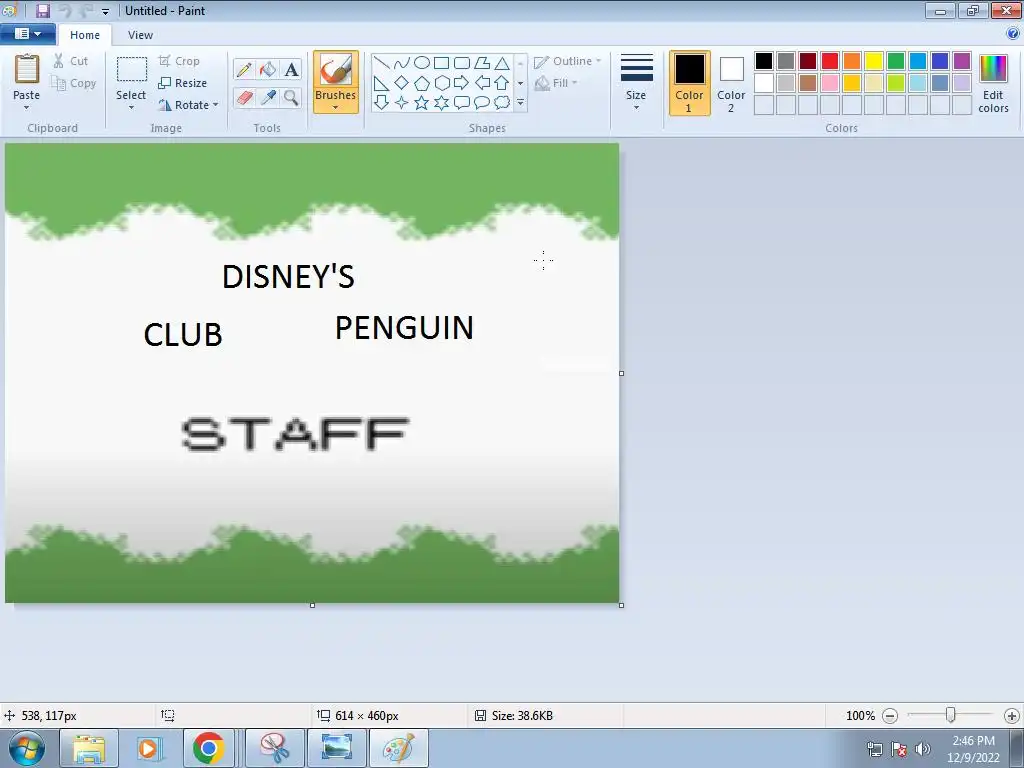Choose the Down arrow shape

382,103
